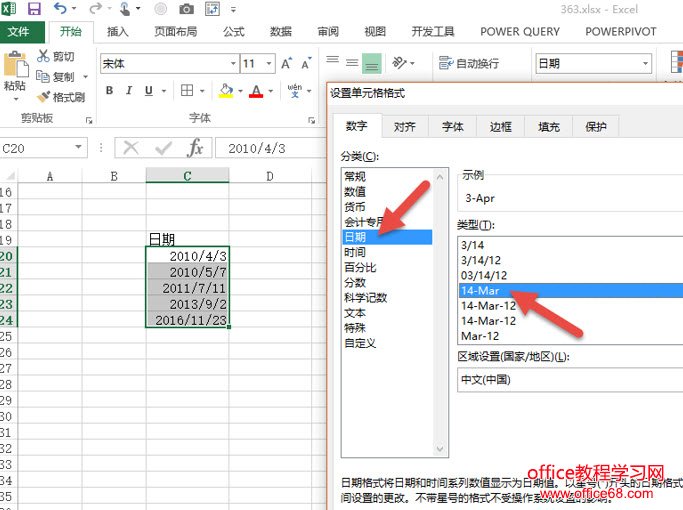Viewport: 683px width, 510px height.
Task: Open the borders dropdown arrow
Action: pyautogui.click(x=202, y=91)
